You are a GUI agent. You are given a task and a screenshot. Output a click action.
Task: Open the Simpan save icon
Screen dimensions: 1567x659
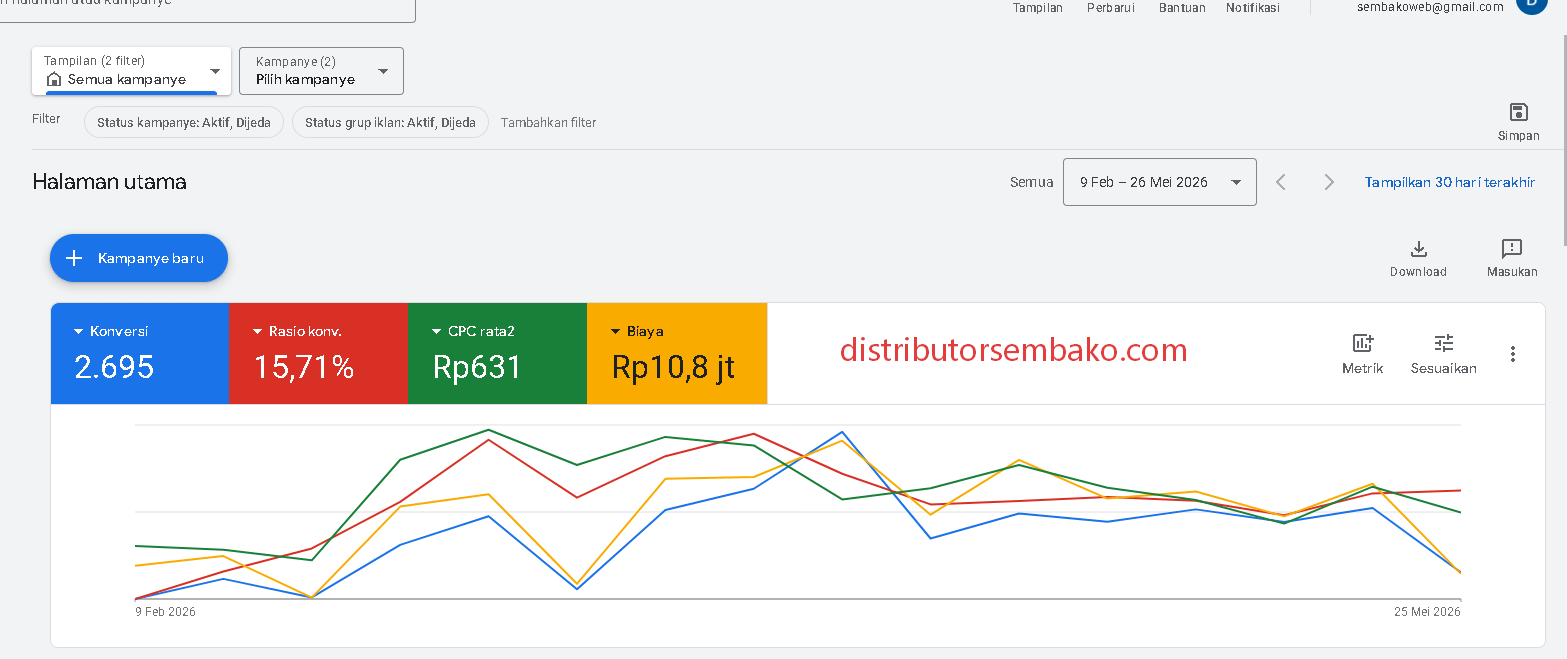[x=1518, y=112]
